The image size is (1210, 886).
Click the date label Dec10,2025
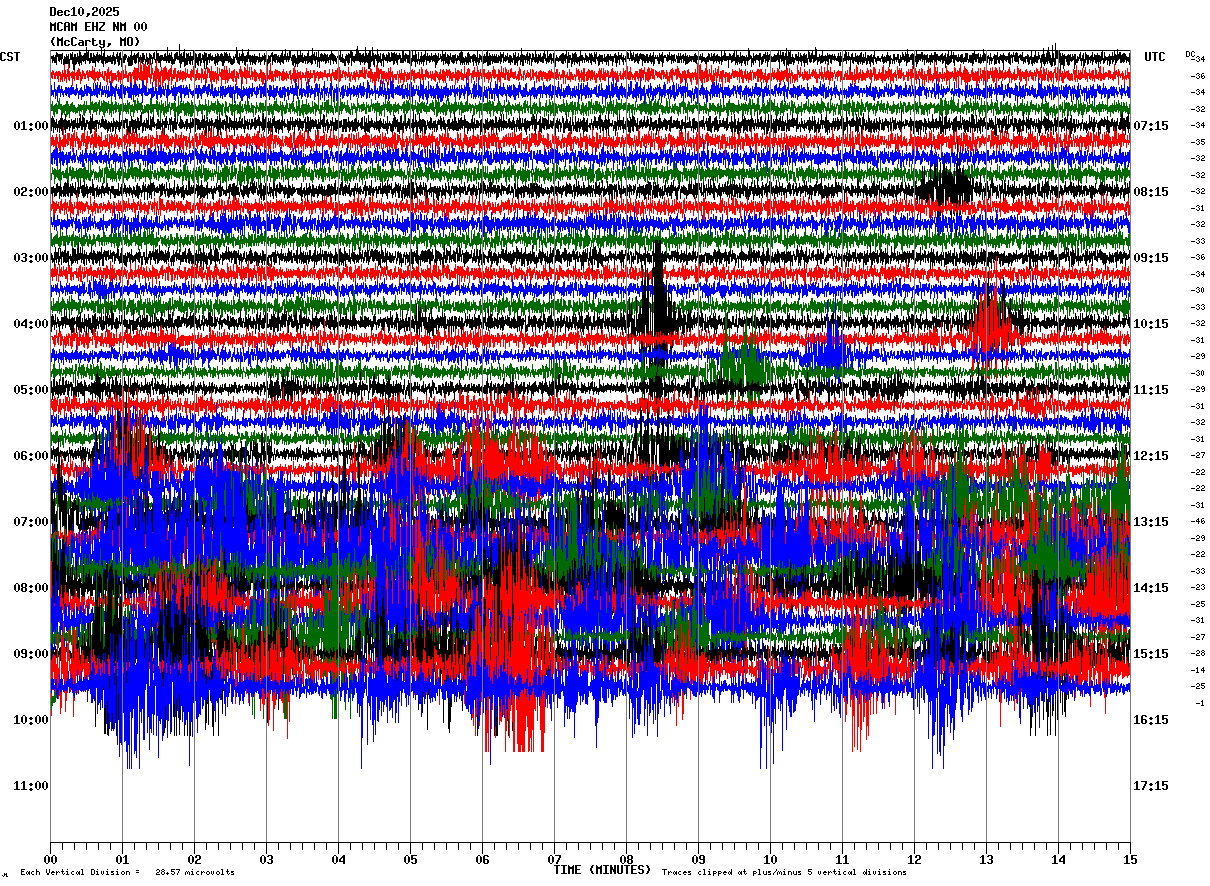(x=84, y=12)
